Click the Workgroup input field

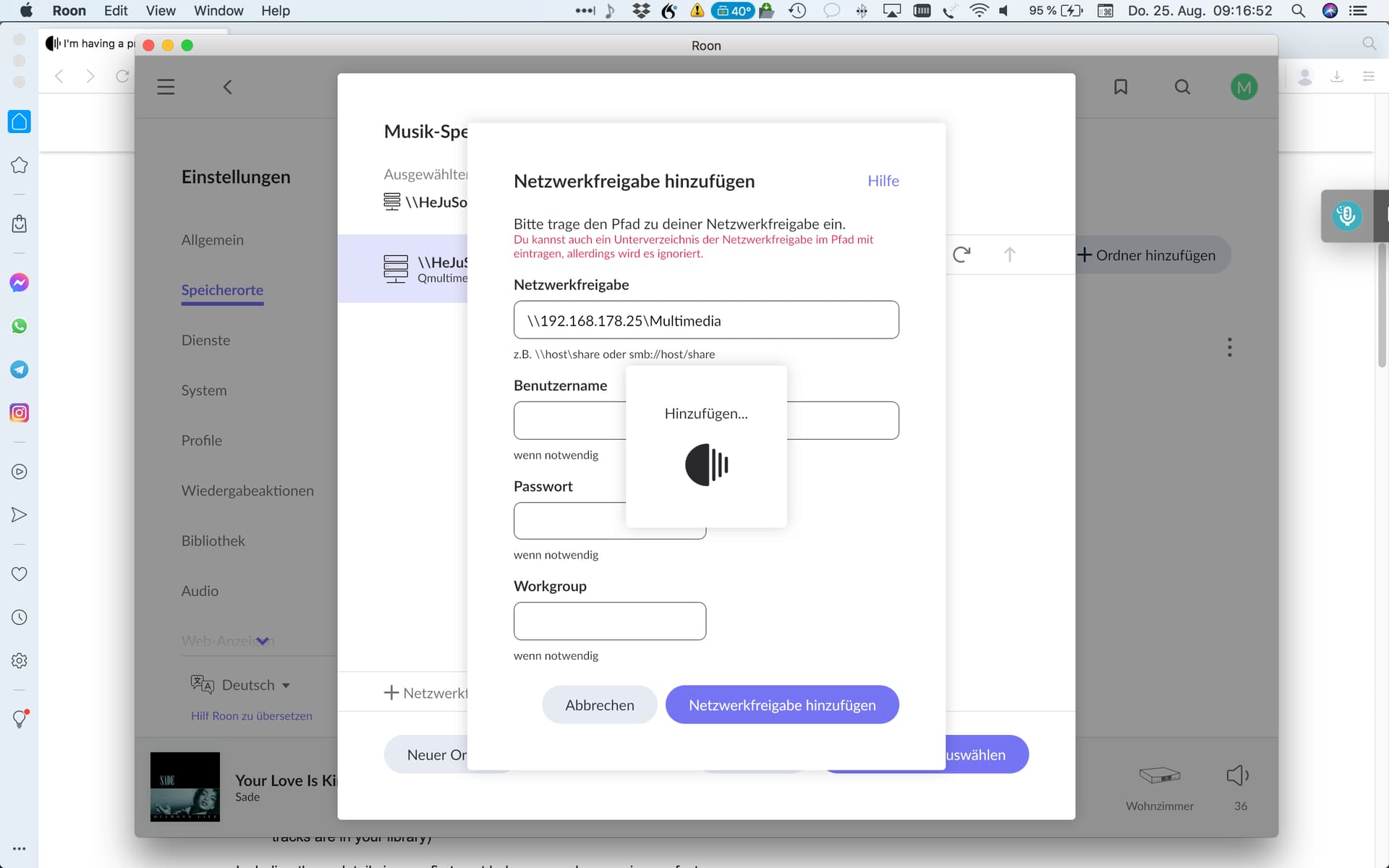click(x=610, y=621)
